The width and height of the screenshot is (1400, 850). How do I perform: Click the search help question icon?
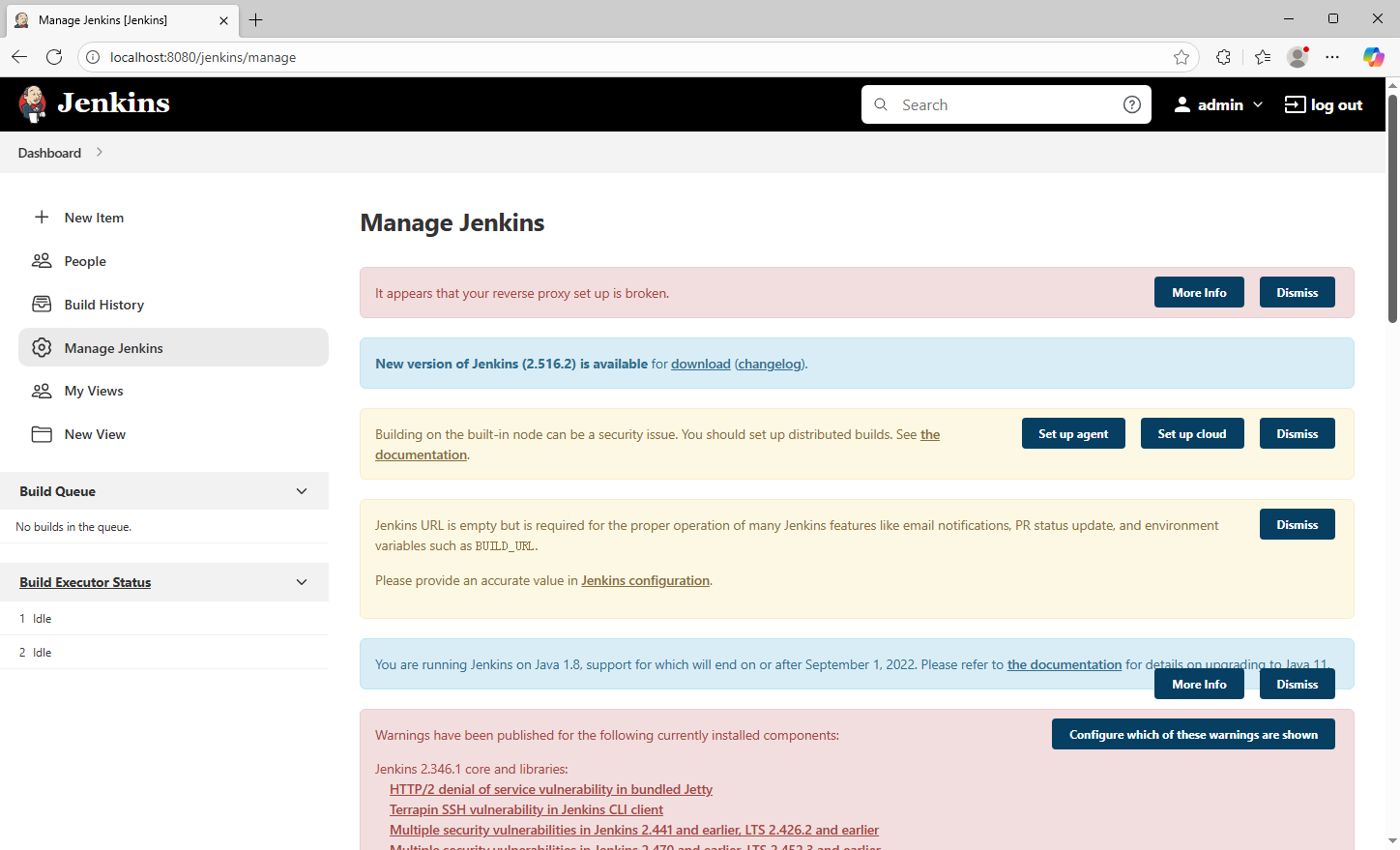pos(1132,104)
